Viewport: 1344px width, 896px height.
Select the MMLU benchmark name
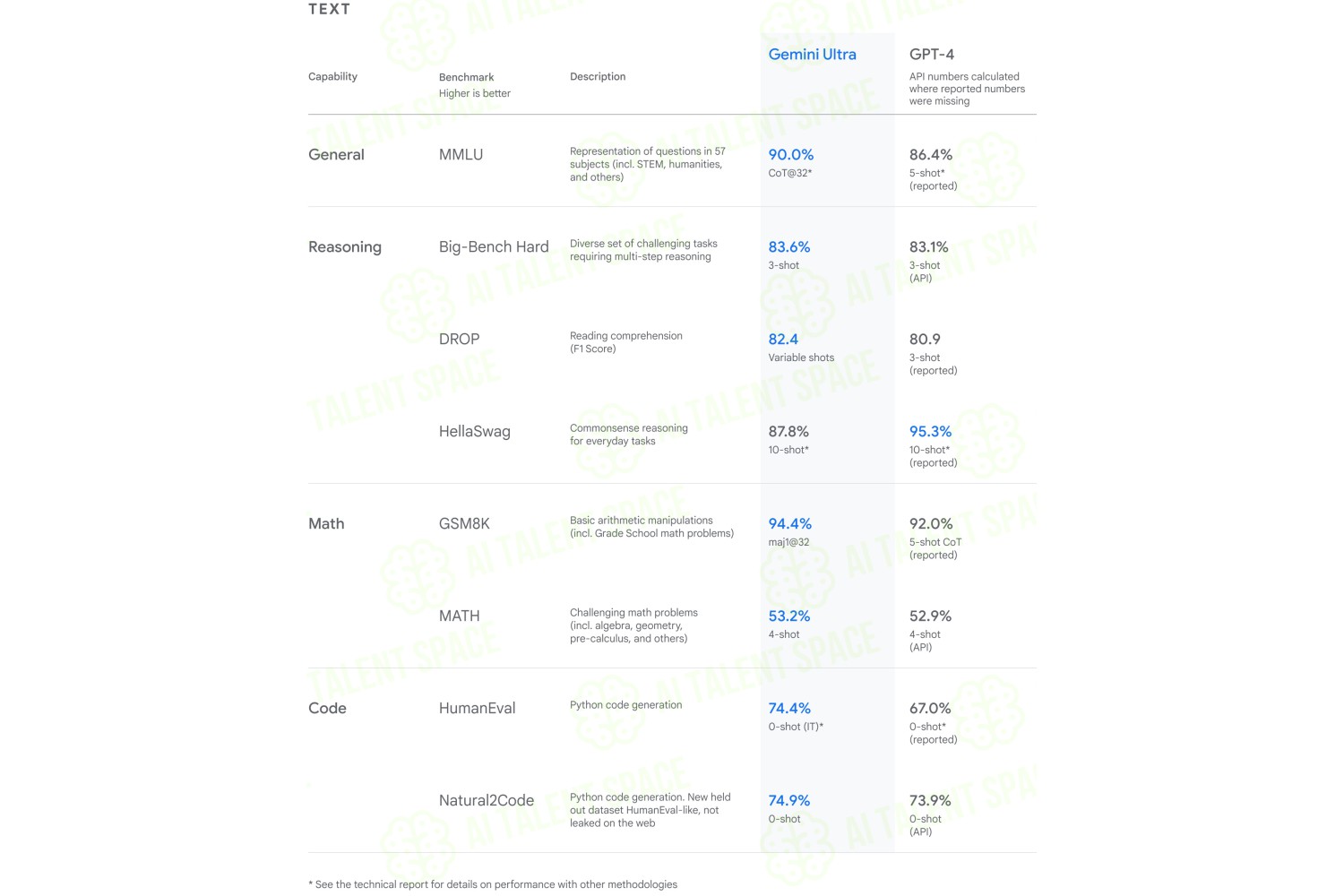461,155
